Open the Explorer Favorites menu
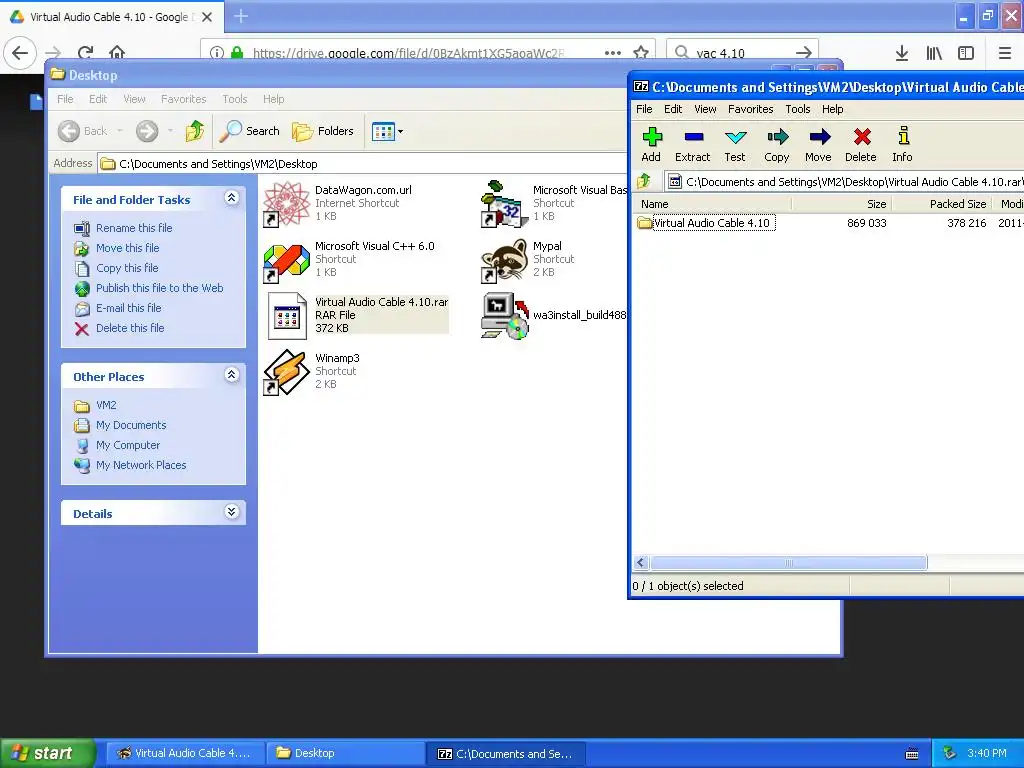 (x=184, y=99)
